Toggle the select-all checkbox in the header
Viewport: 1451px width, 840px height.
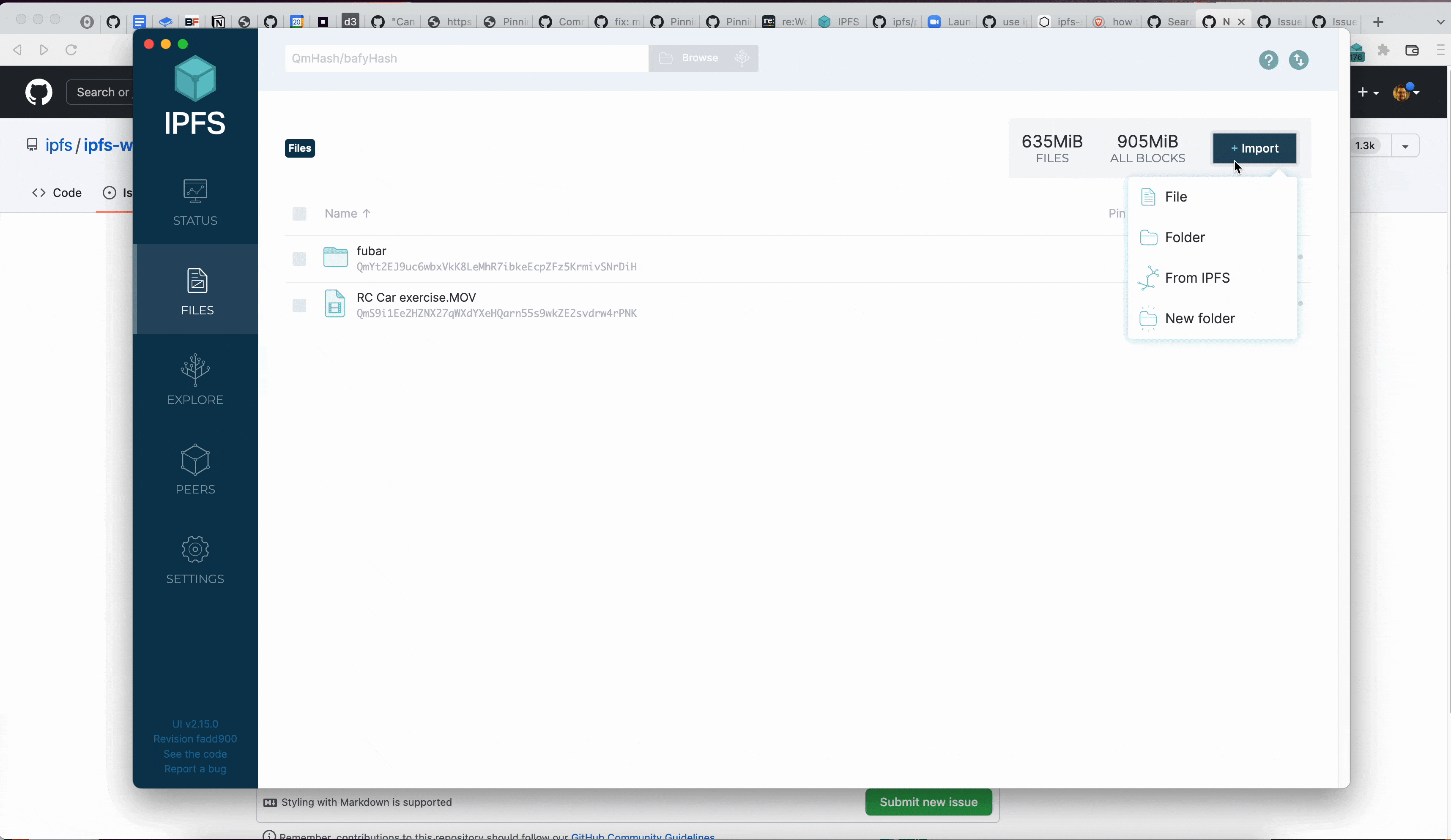pyautogui.click(x=299, y=214)
